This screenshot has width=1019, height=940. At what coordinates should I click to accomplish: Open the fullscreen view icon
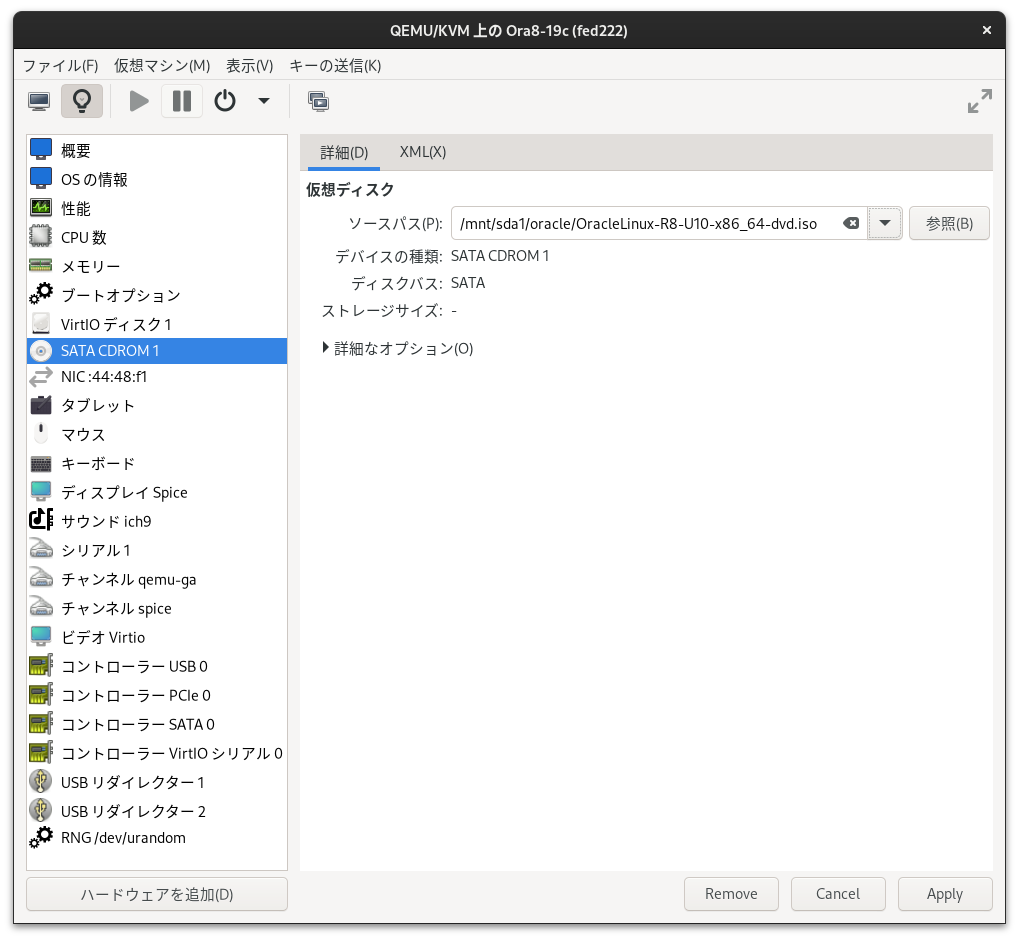pyautogui.click(x=979, y=100)
